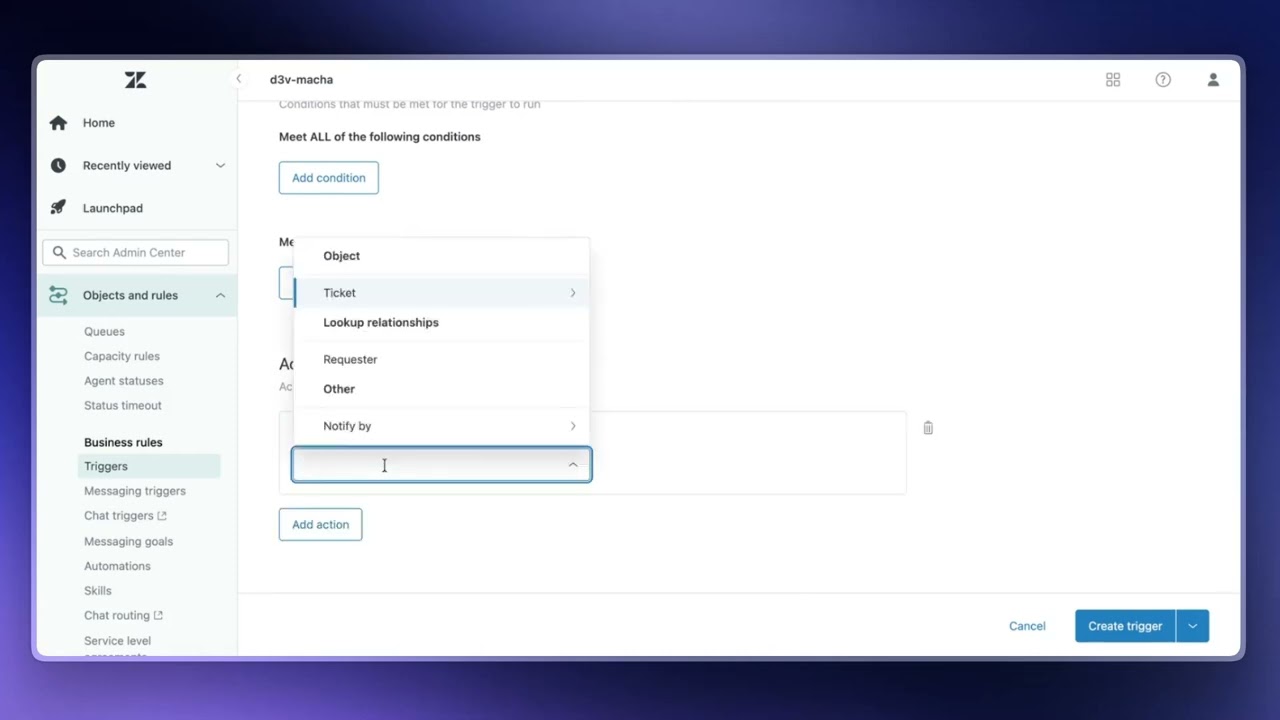
Task: Click the d3v-macha account name
Action: coord(301,79)
